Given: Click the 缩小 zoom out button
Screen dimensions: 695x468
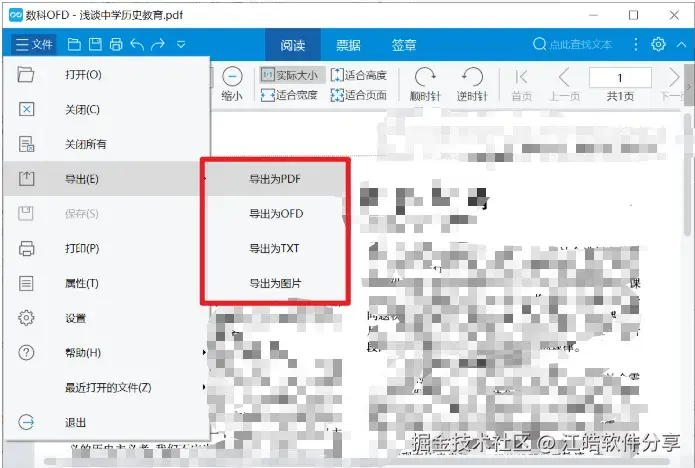Looking at the screenshot, I should tap(232, 84).
